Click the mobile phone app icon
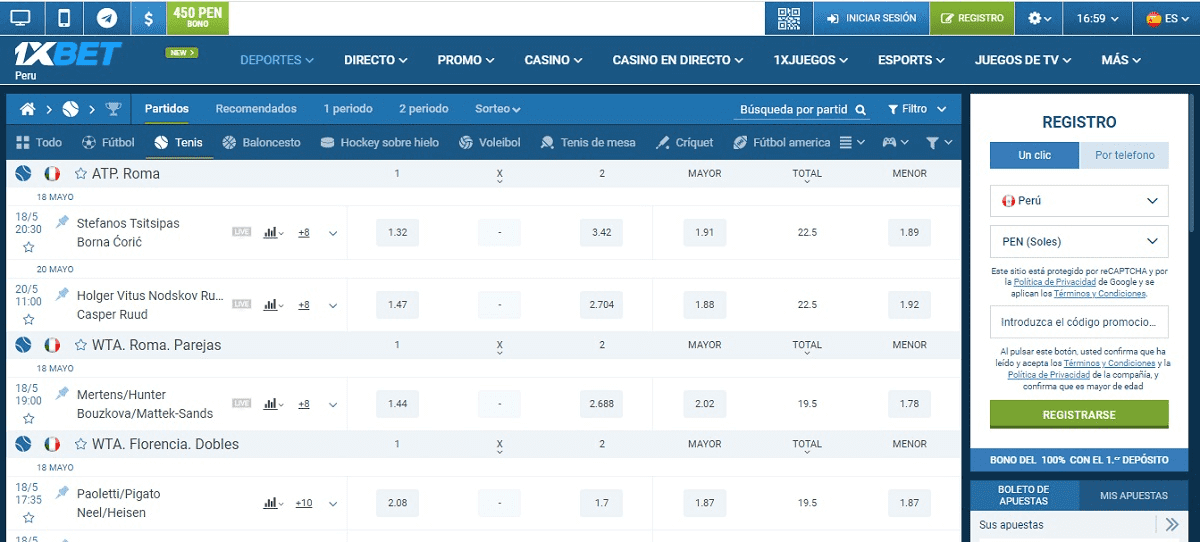Viewport: 1200px width, 542px height. click(64, 18)
